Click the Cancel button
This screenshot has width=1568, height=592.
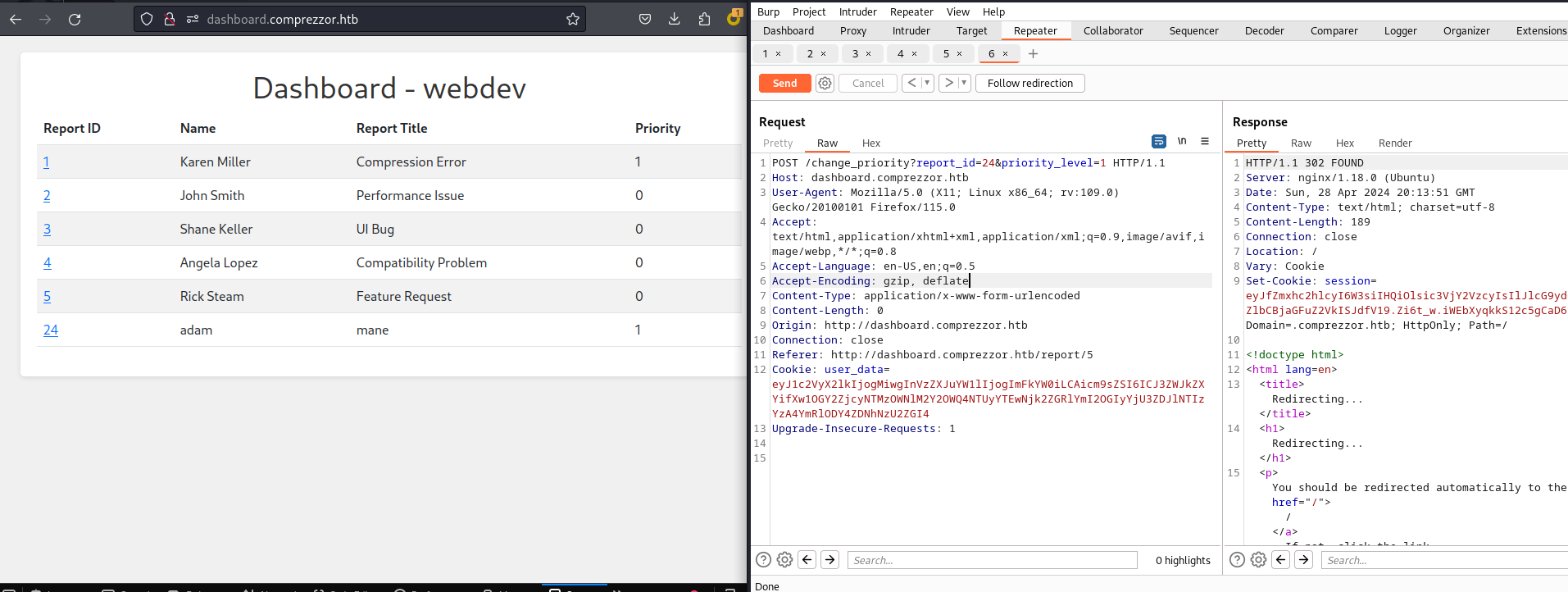(x=867, y=83)
